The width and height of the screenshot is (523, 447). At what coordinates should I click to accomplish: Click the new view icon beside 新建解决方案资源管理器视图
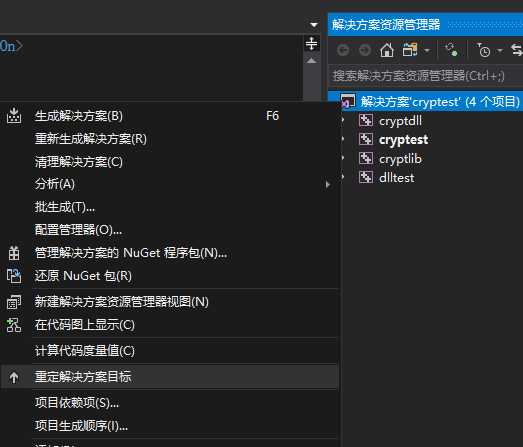pyautogui.click(x=14, y=302)
